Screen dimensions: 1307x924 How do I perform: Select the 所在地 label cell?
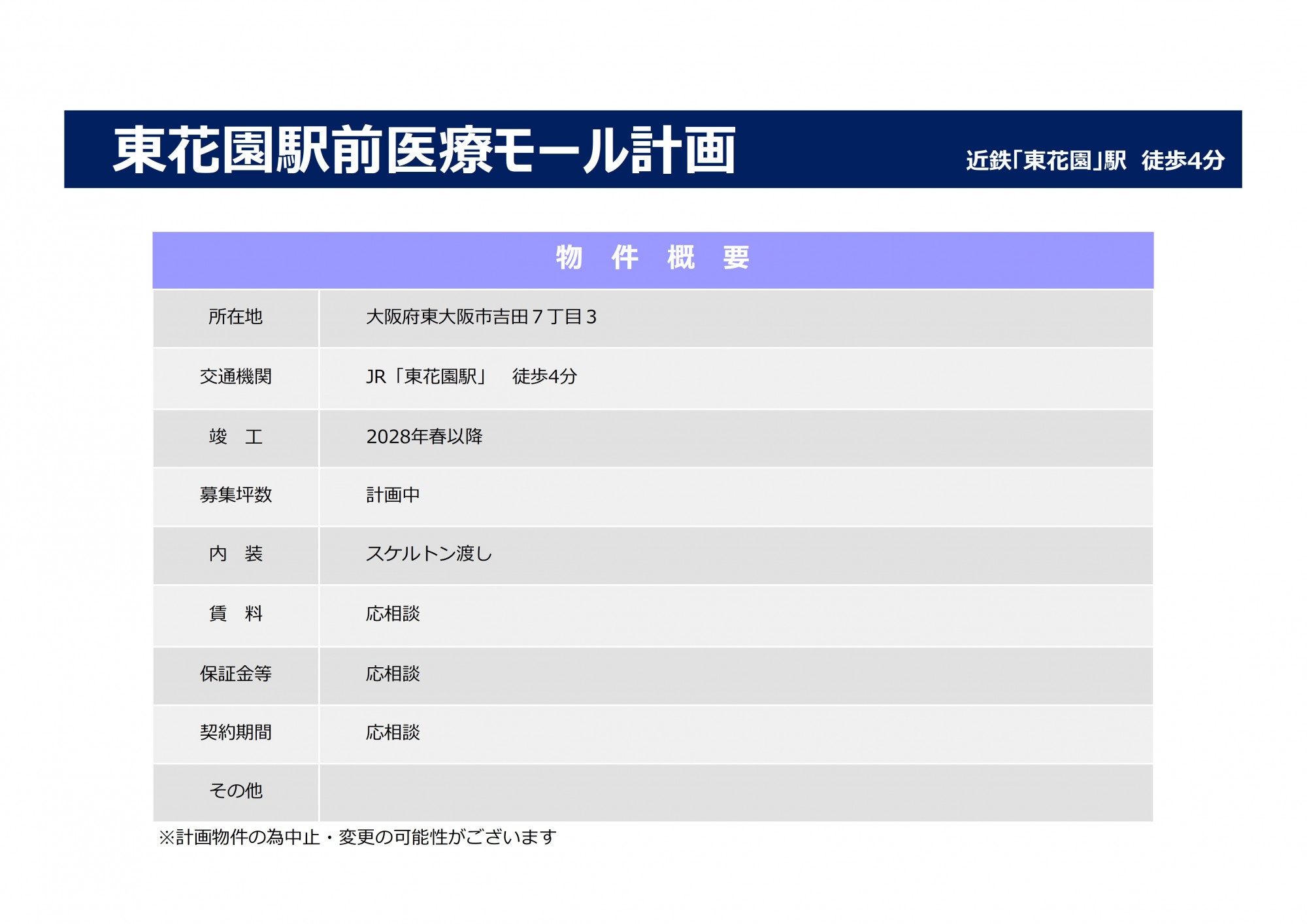tap(235, 317)
